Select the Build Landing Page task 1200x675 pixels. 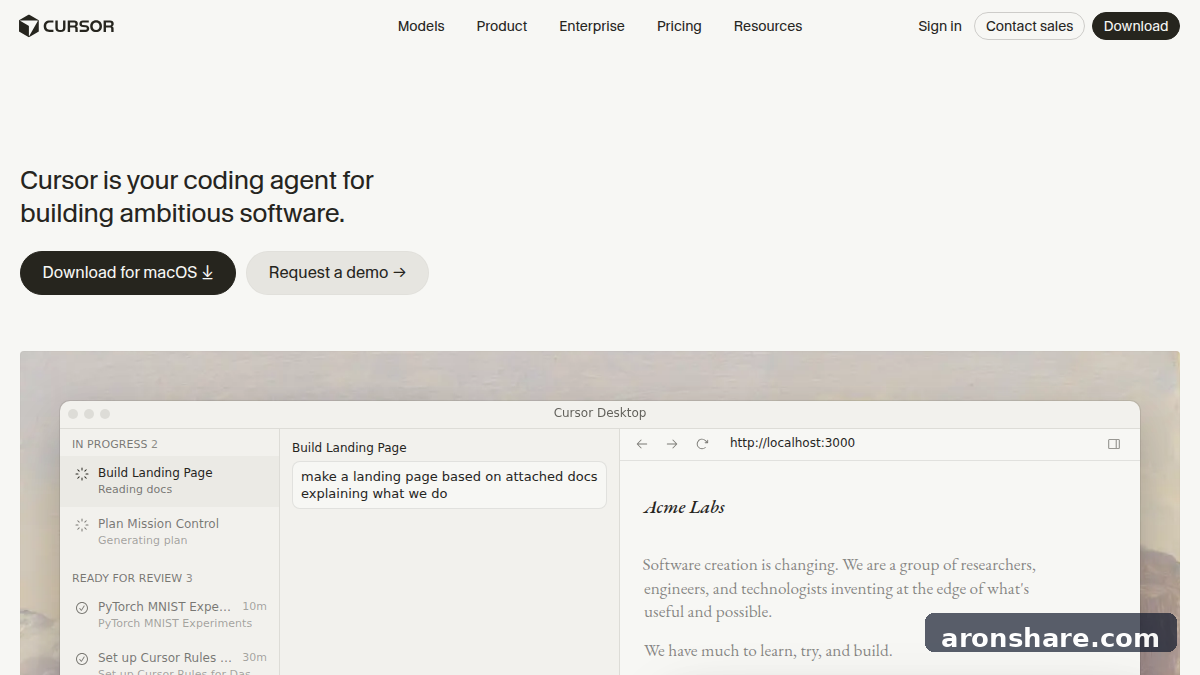[169, 481]
